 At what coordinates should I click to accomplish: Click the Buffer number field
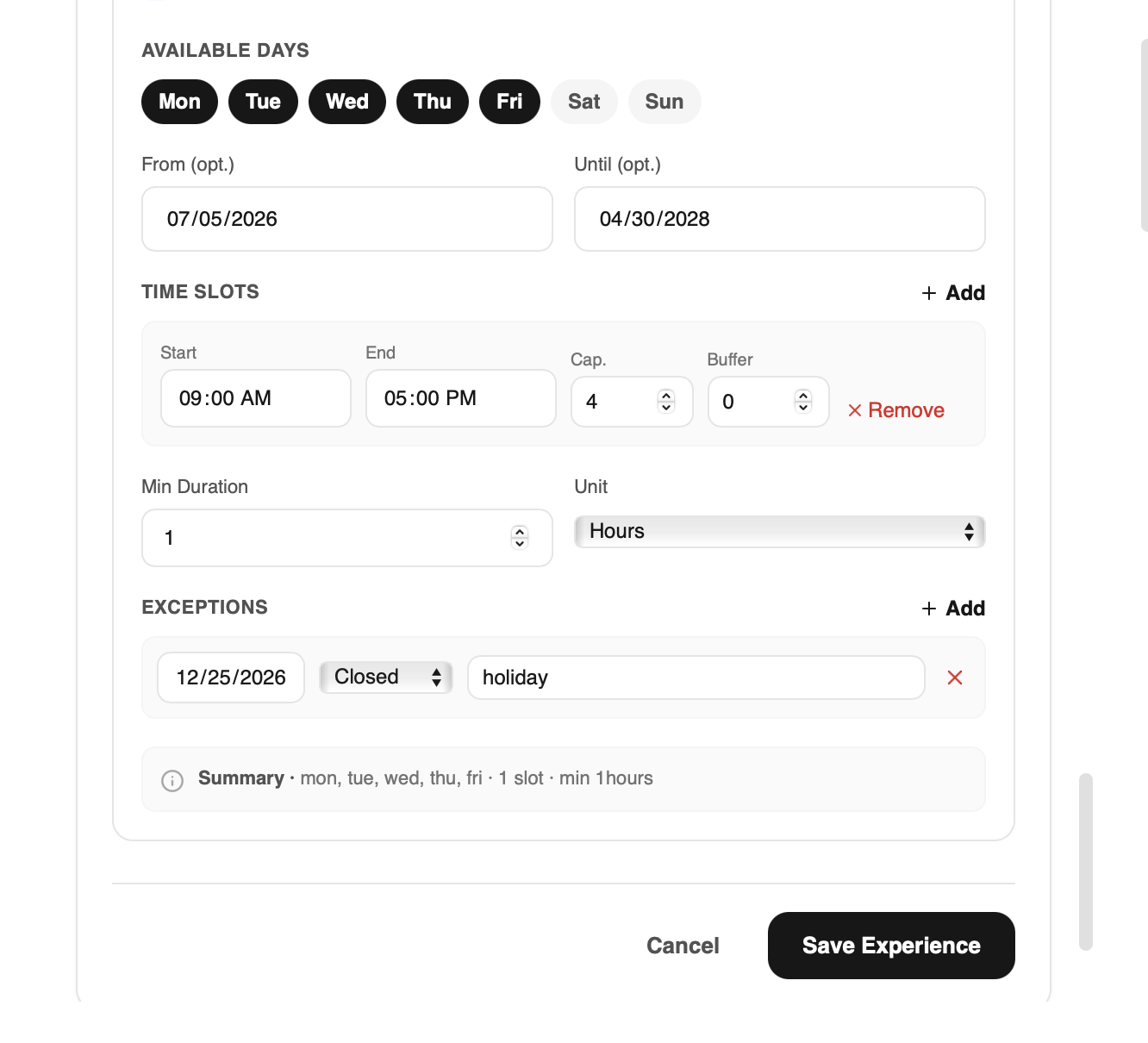click(769, 402)
